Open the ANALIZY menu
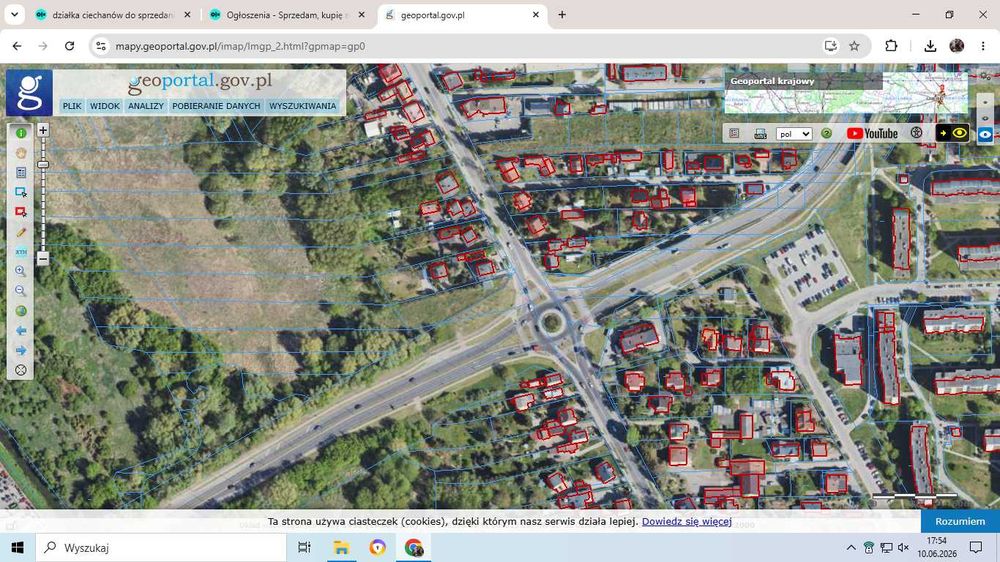Viewport: 1000px width, 562px height. (x=146, y=106)
